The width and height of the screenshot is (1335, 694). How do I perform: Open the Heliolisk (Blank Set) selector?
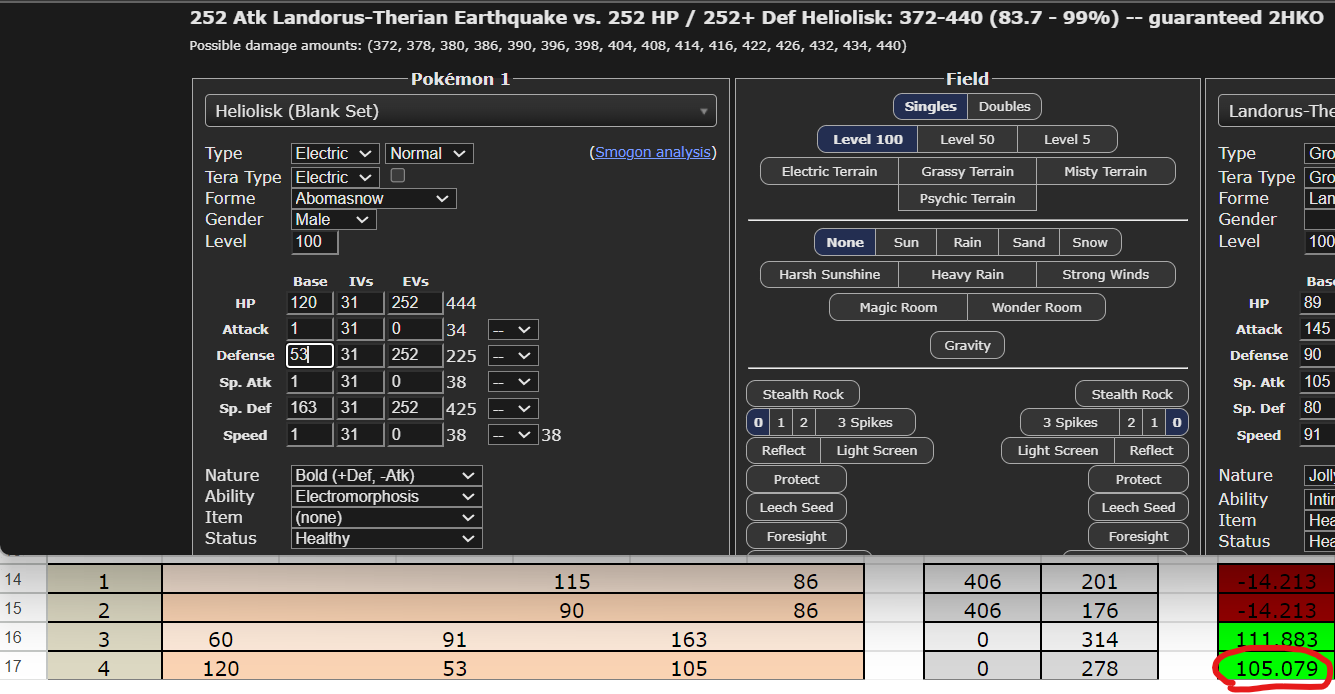tap(460, 111)
